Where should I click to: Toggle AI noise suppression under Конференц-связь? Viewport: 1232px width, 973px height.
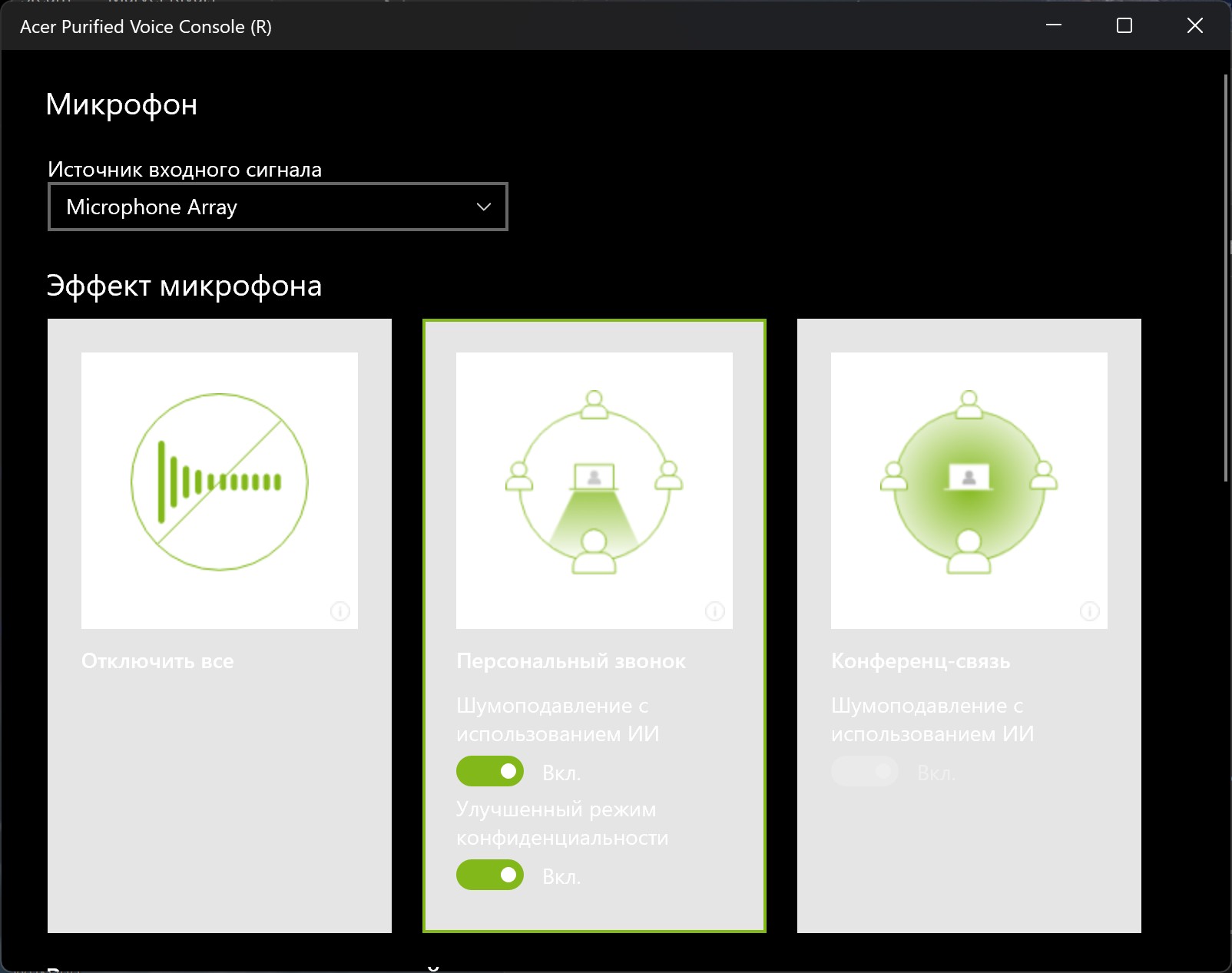point(865,771)
